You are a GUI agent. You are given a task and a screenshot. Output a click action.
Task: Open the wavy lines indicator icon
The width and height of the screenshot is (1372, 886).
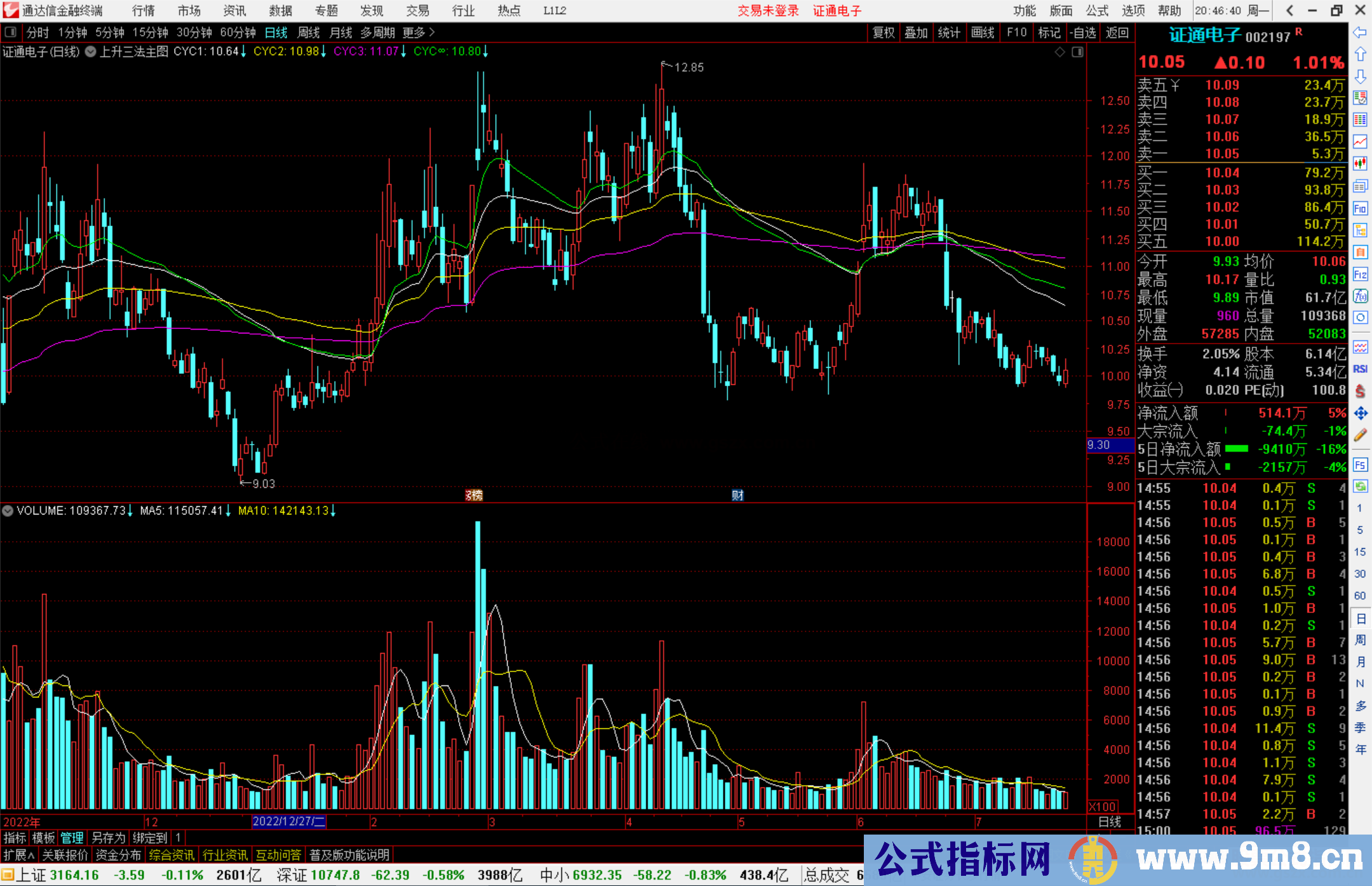click(x=1360, y=347)
